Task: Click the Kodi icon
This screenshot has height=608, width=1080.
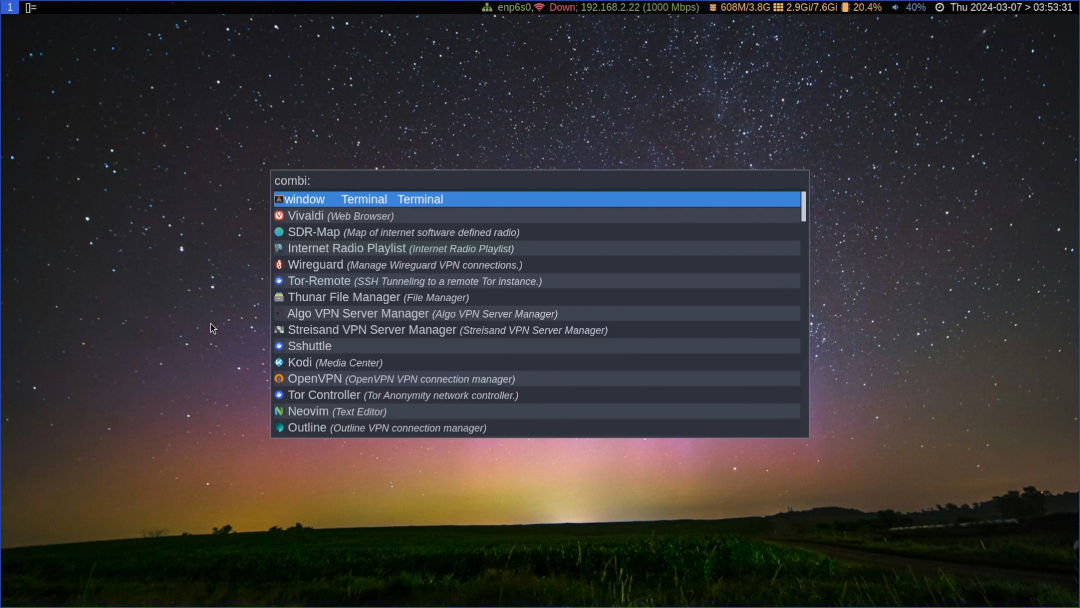Action: click(x=279, y=362)
